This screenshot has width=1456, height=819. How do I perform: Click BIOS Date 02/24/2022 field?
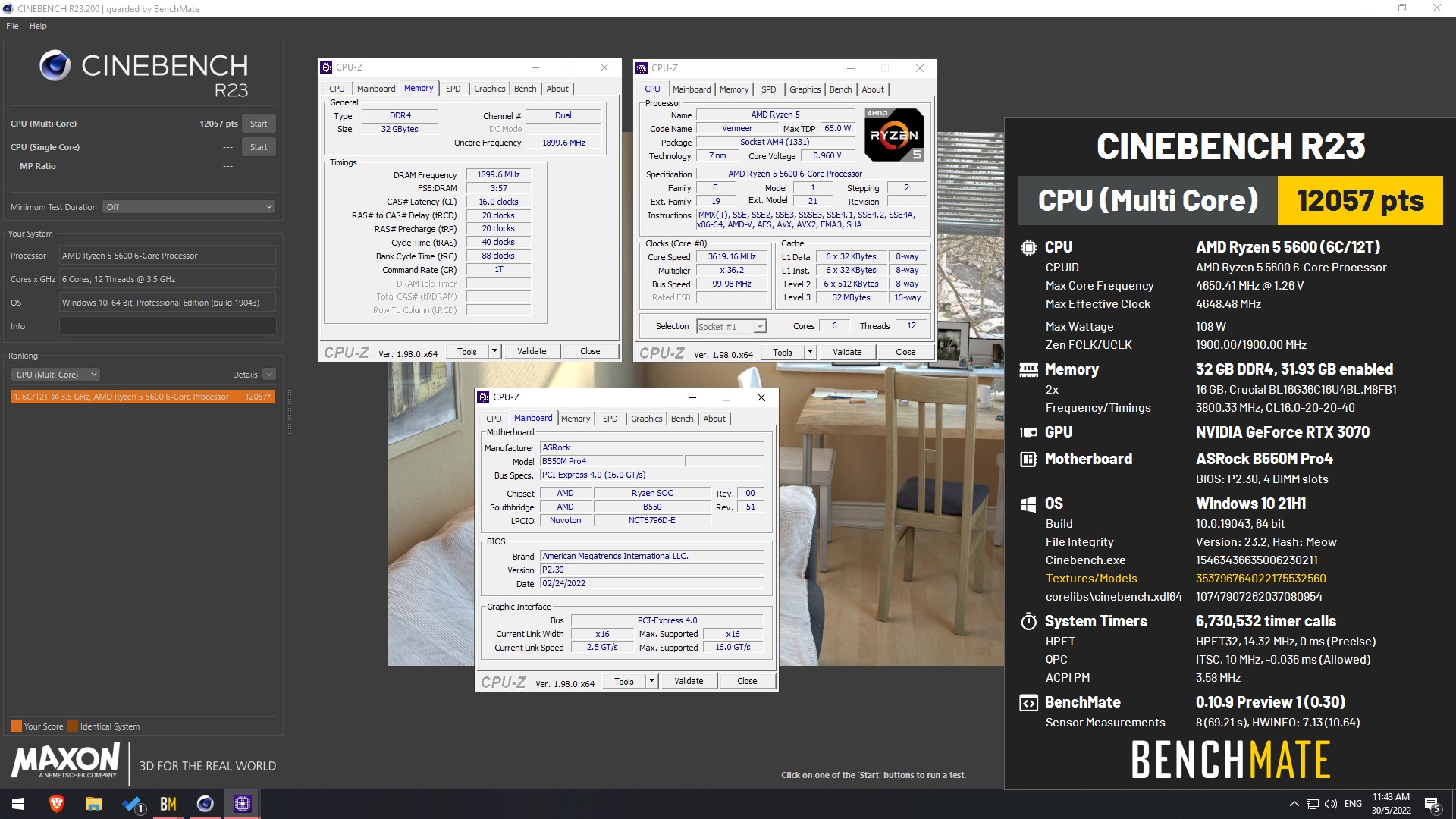651,584
